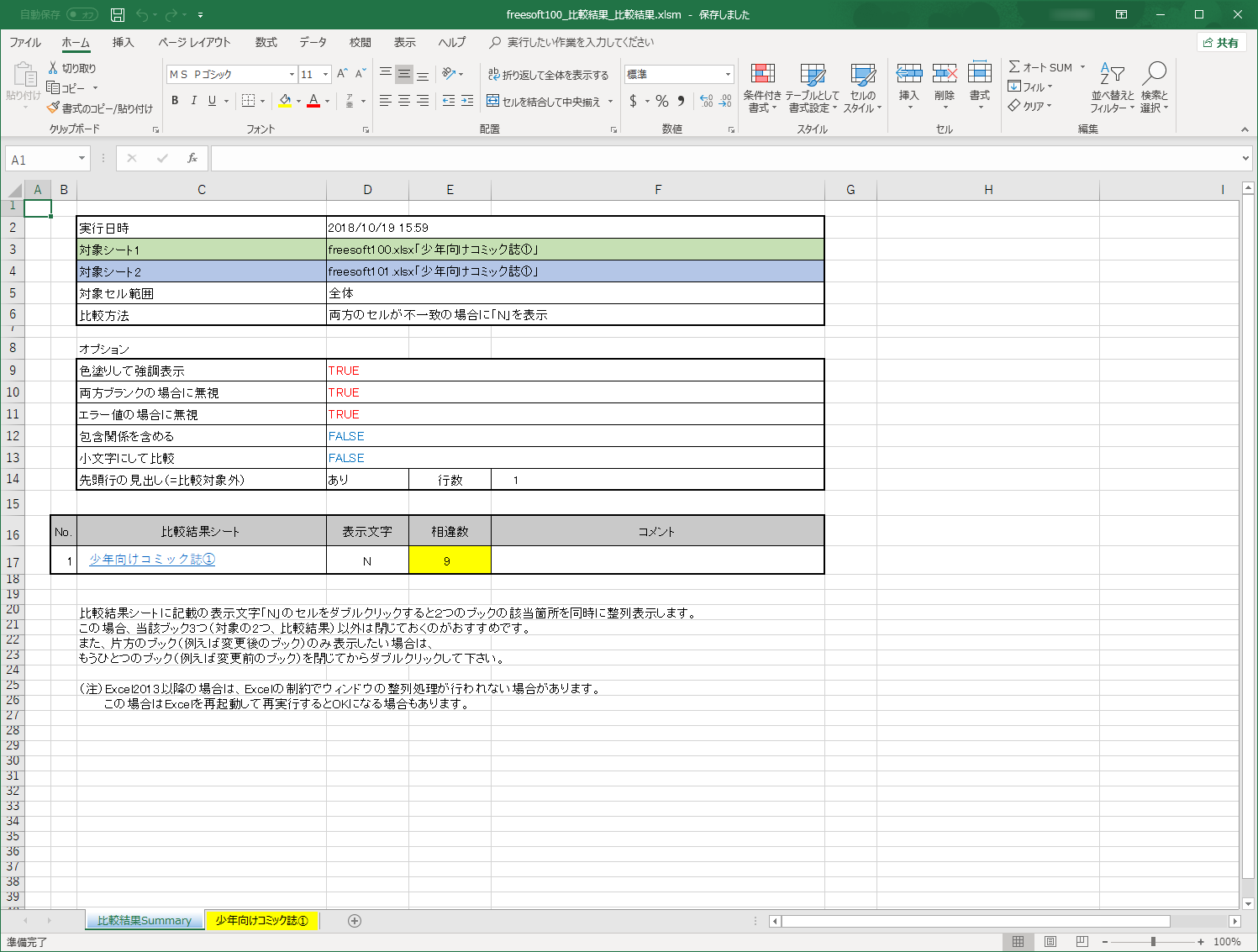Toggle Underline formatting
This screenshot has height=952, width=1258.
(212, 101)
